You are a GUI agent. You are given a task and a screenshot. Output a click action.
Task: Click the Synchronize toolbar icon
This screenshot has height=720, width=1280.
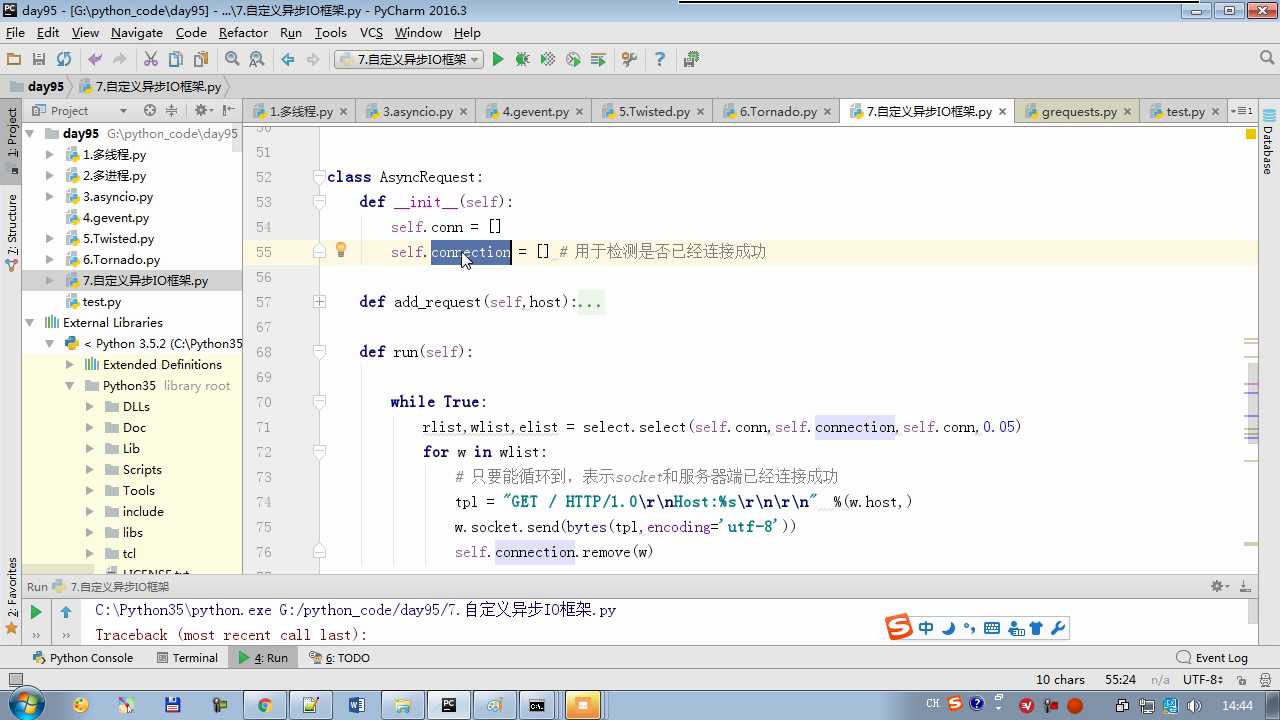pyautogui.click(x=64, y=60)
